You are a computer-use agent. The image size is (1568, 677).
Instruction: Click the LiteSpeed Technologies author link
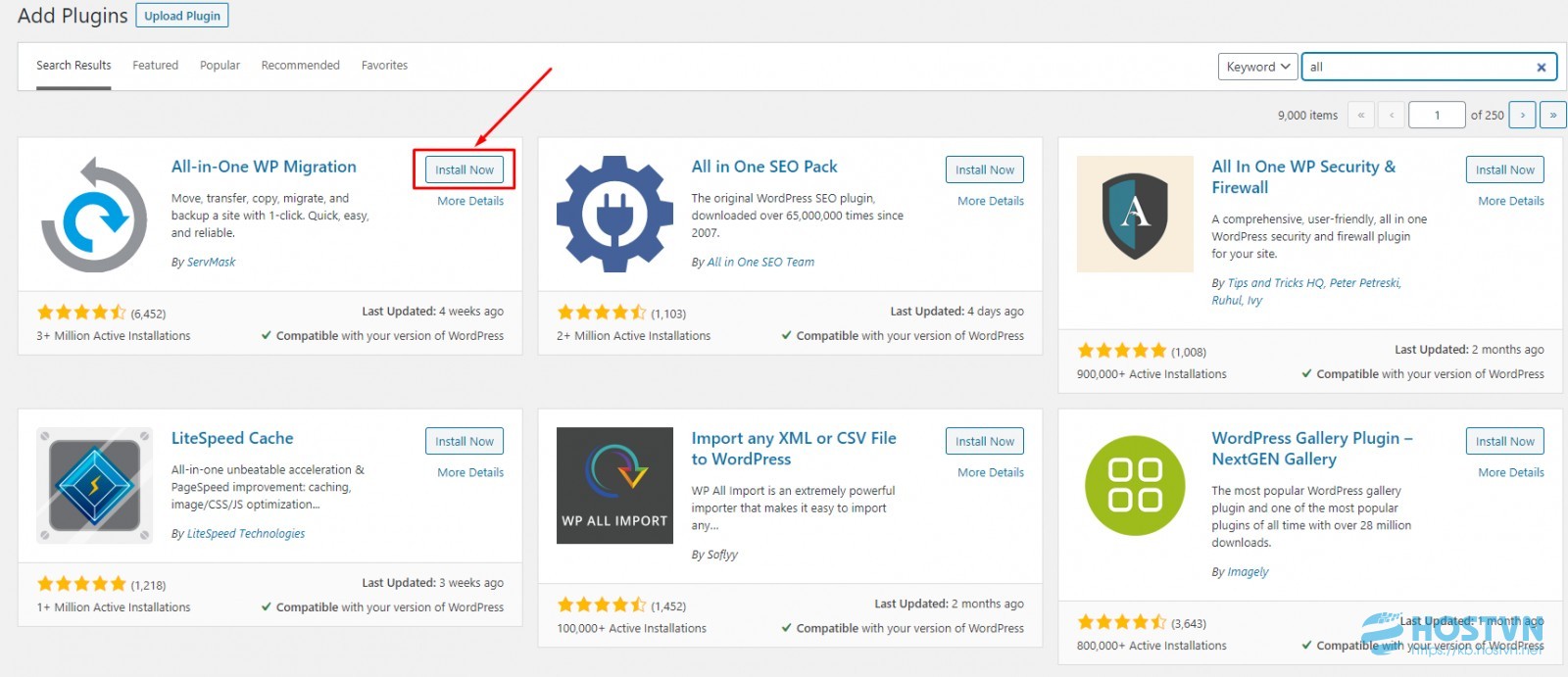(x=246, y=534)
